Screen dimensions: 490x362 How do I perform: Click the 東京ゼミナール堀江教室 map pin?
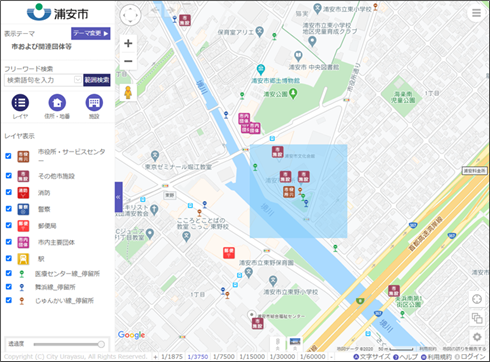(155, 156)
